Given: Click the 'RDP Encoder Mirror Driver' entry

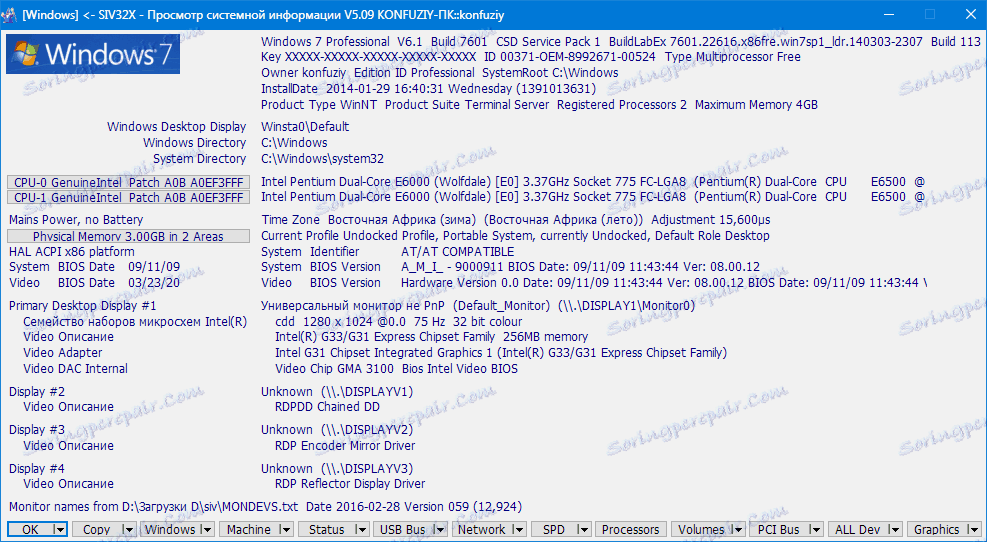Looking at the screenshot, I should tap(345, 446).
